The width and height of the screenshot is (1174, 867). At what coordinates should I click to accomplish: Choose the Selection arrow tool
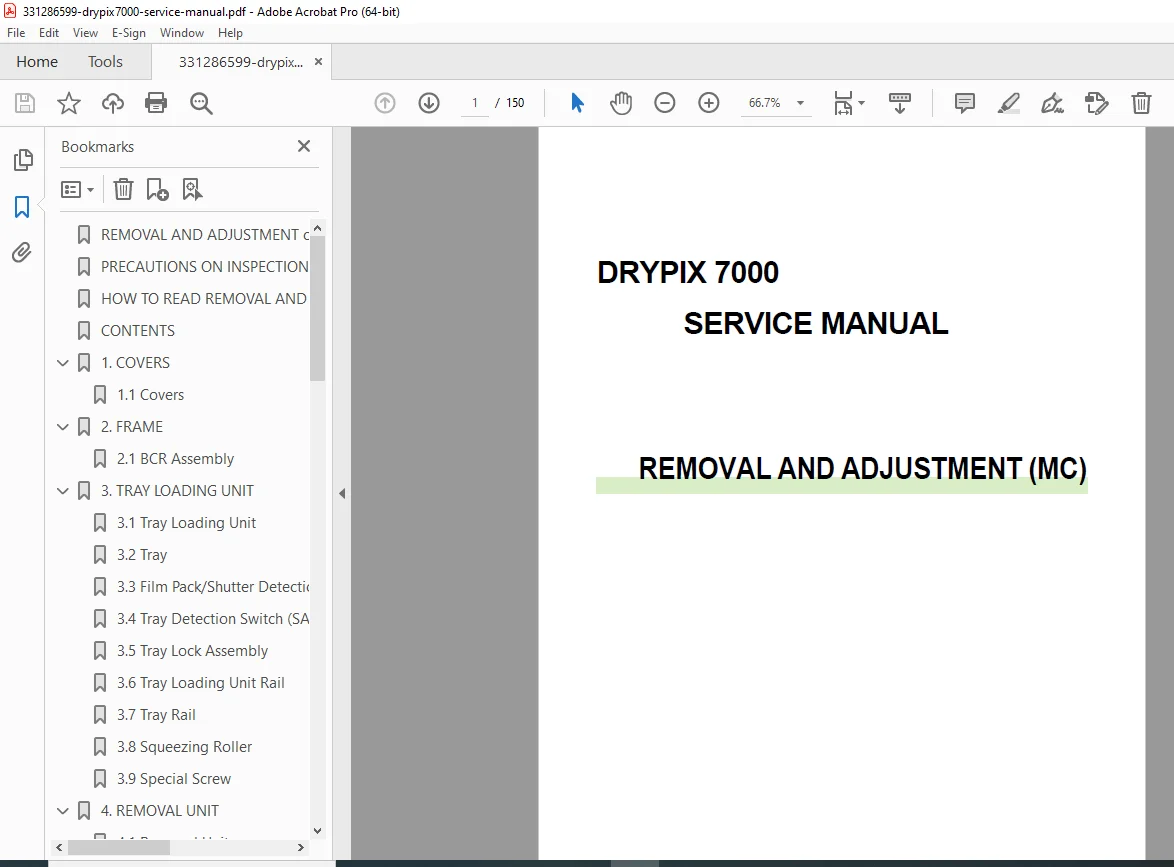pyautogui.click(x=577, y=103)
